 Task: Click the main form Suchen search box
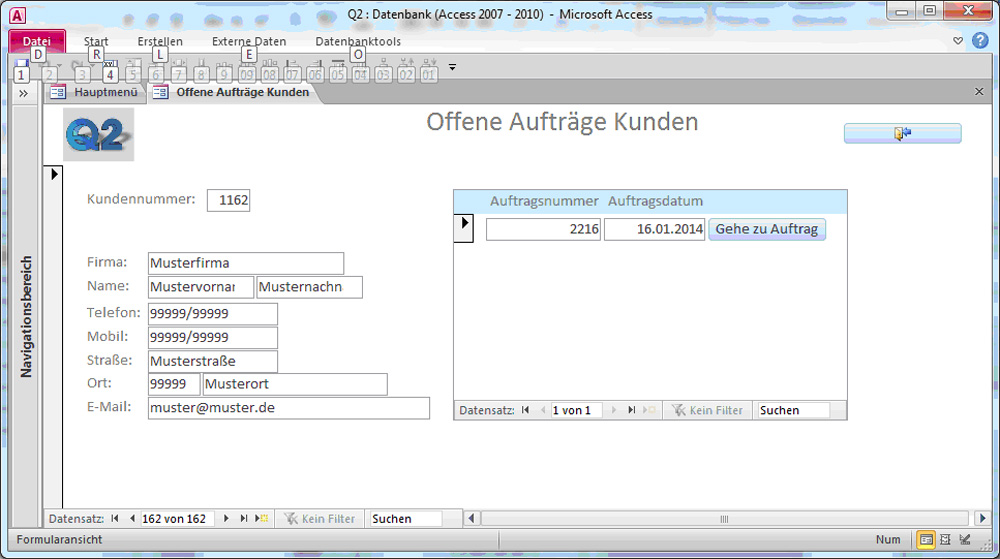[x=406, y=519]
